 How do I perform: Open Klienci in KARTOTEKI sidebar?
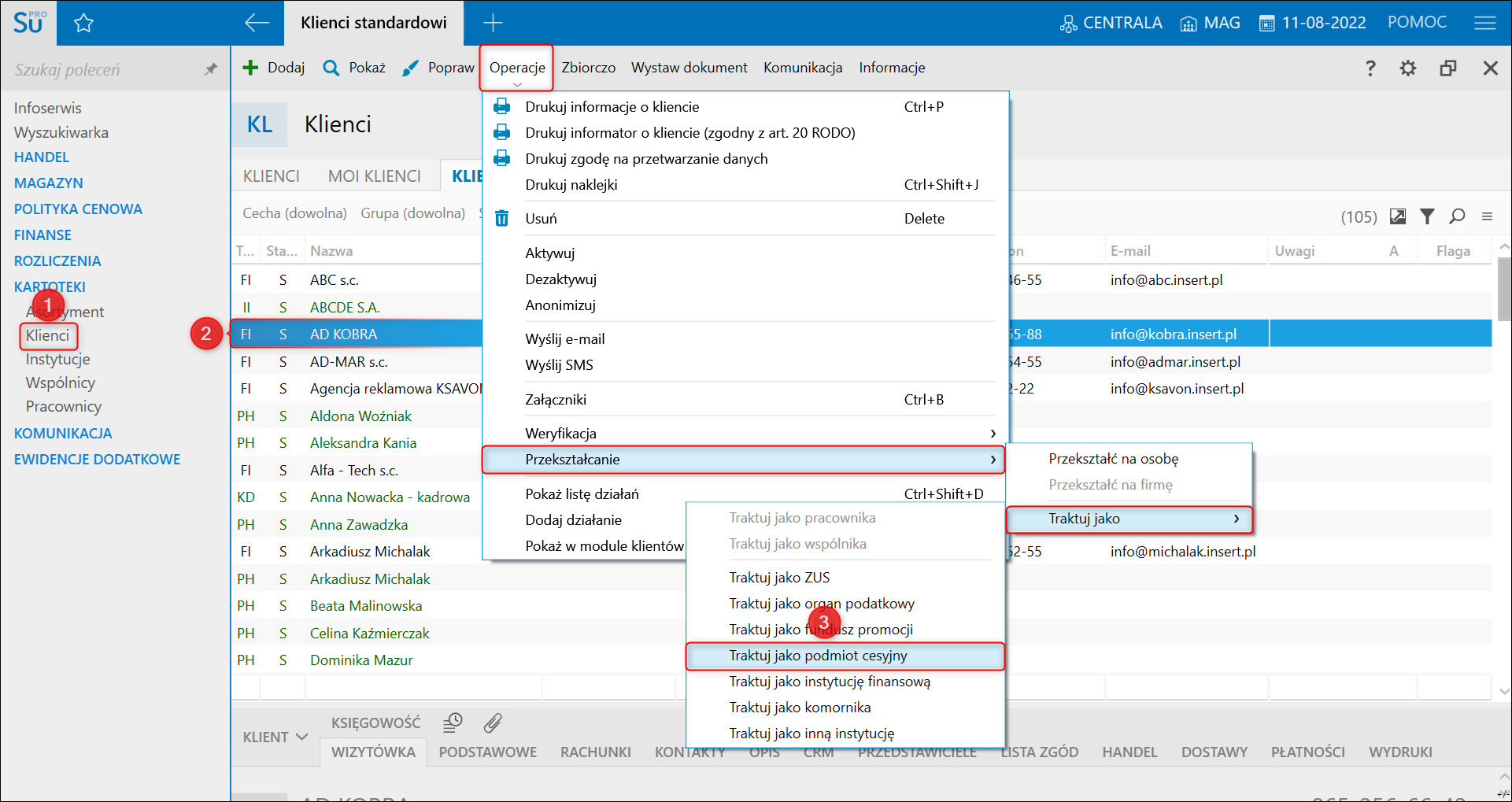[x=48, y=335]
